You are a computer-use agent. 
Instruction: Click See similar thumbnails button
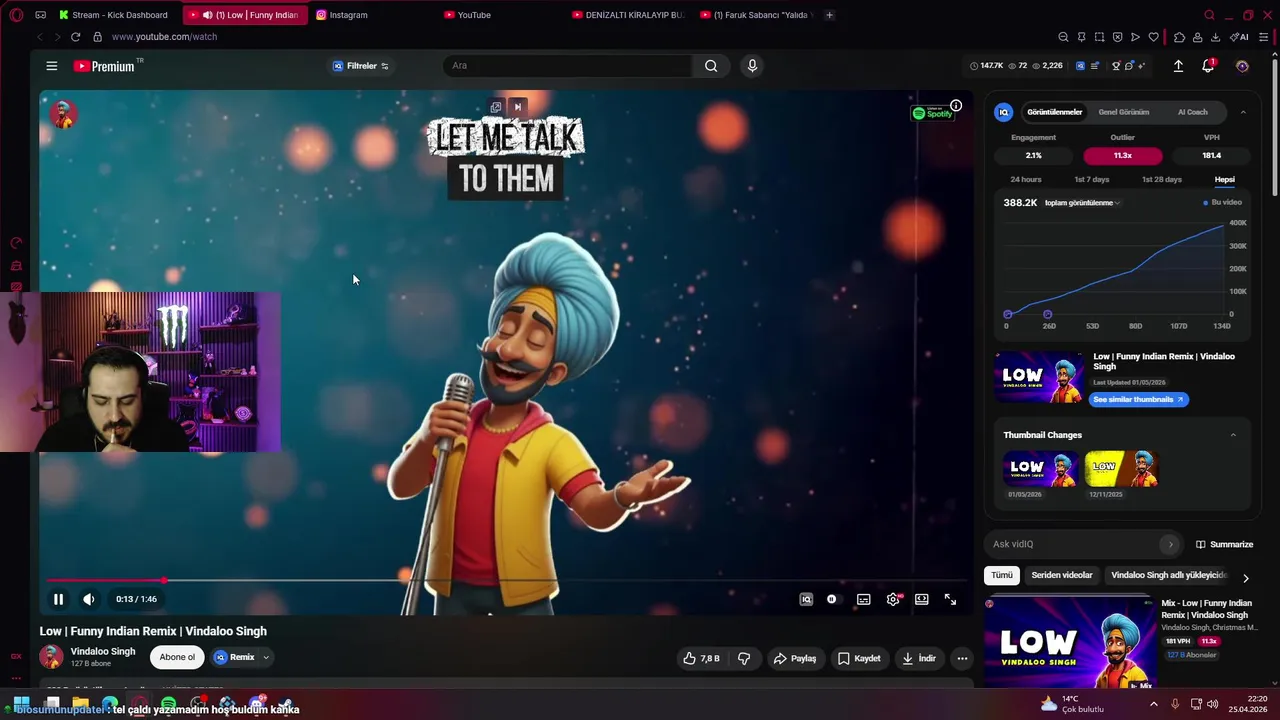1138,399
